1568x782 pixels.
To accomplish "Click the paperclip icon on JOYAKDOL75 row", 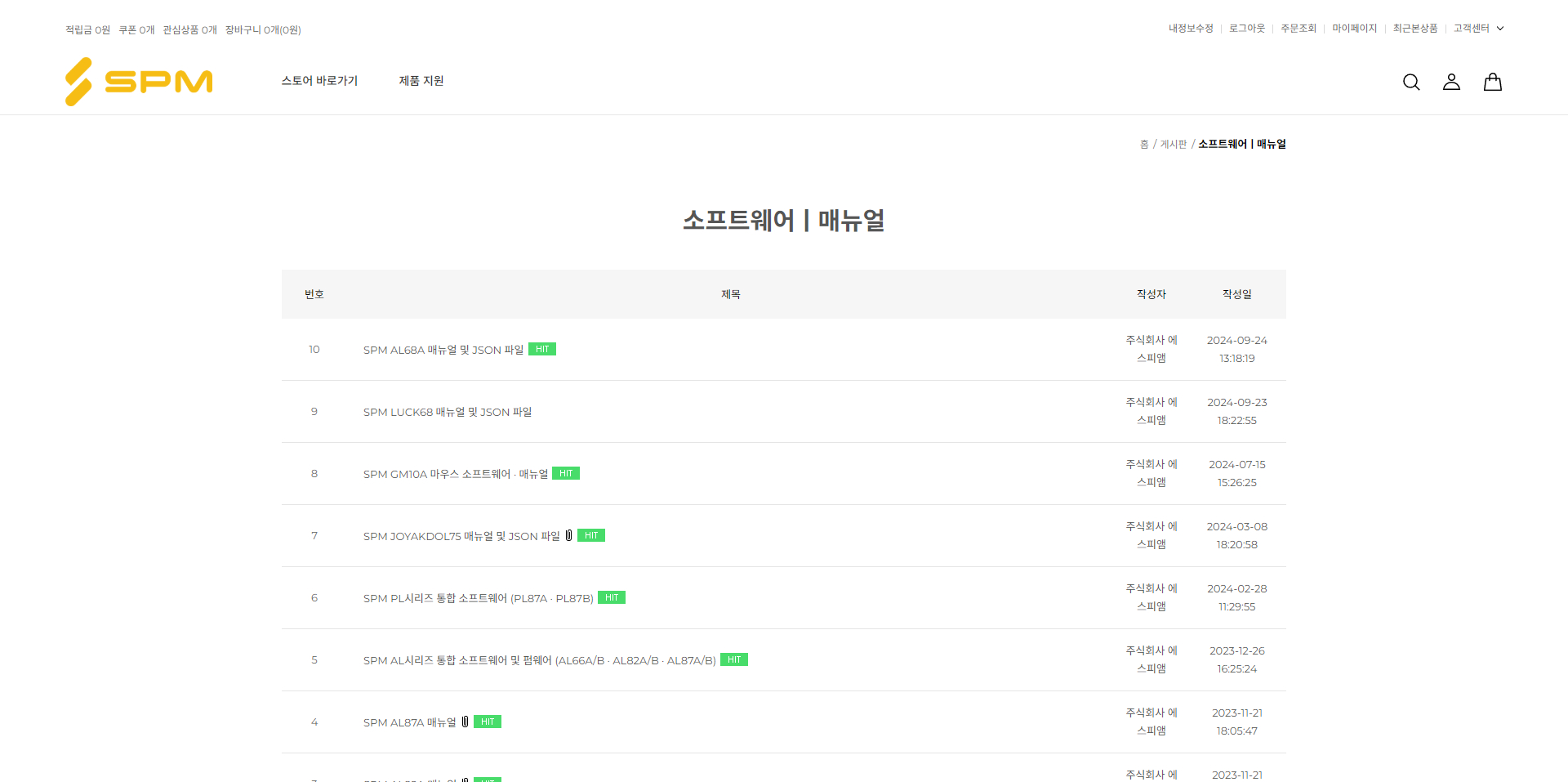I will click(x=569, y=535).
